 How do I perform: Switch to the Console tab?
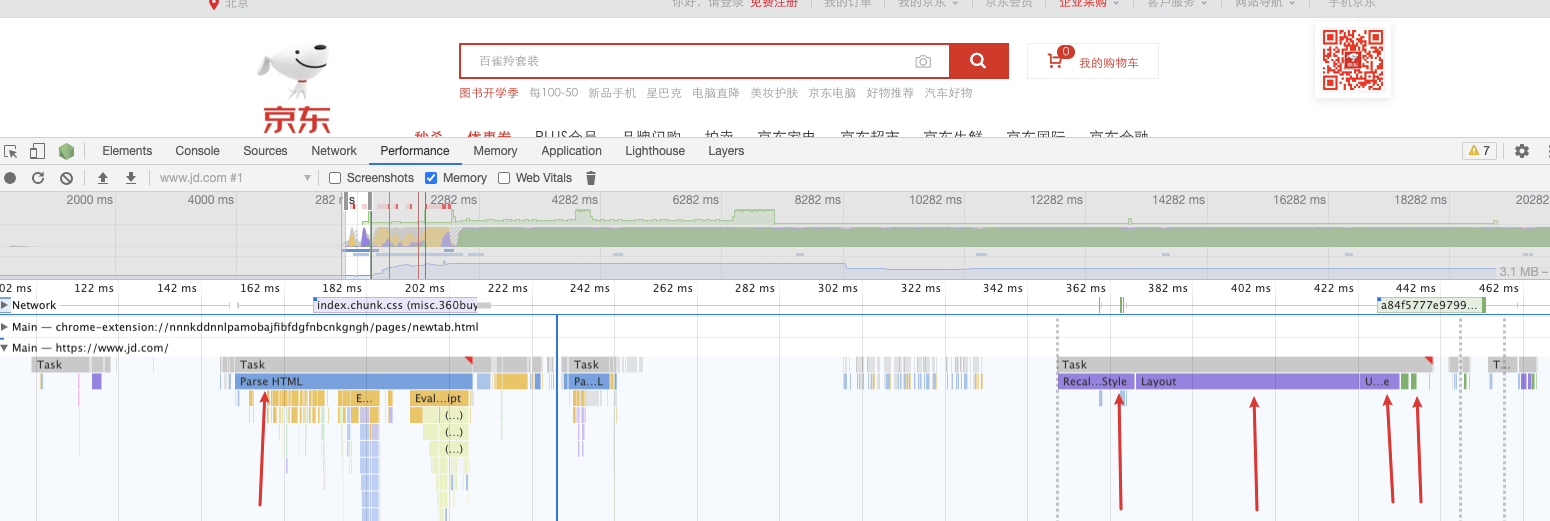[197, 151]
